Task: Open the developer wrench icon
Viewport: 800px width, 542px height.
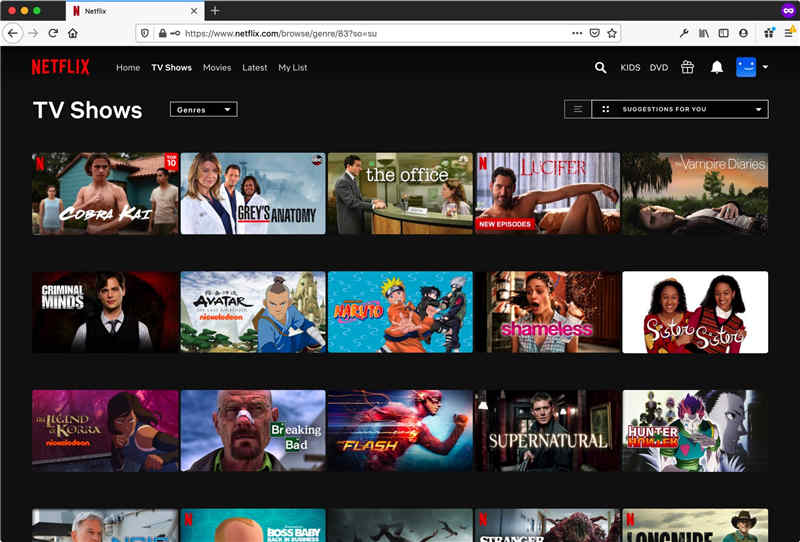Action: click(684, 33)
